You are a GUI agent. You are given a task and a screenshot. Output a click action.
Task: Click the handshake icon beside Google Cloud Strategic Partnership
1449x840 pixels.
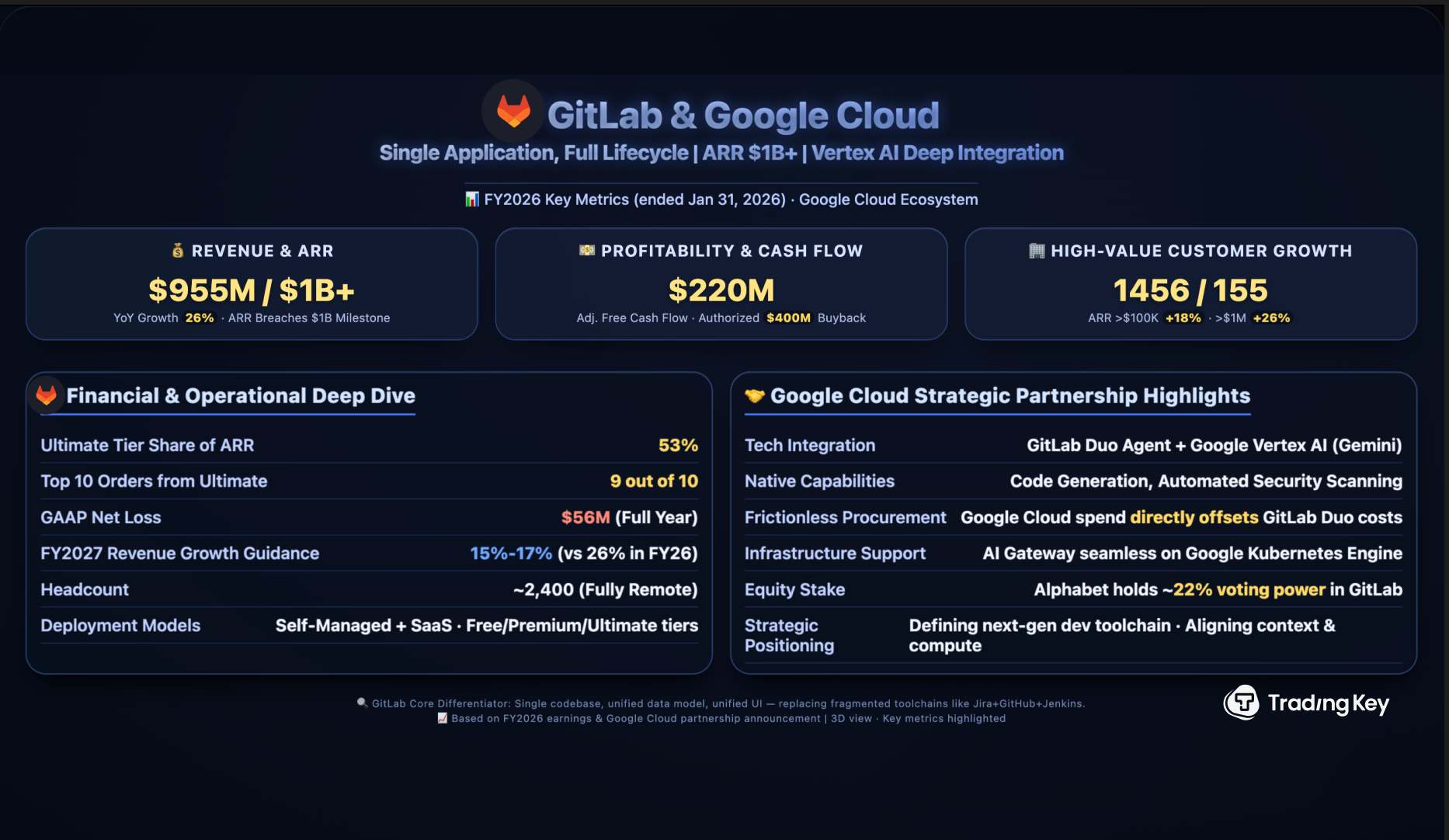[754, 396]
